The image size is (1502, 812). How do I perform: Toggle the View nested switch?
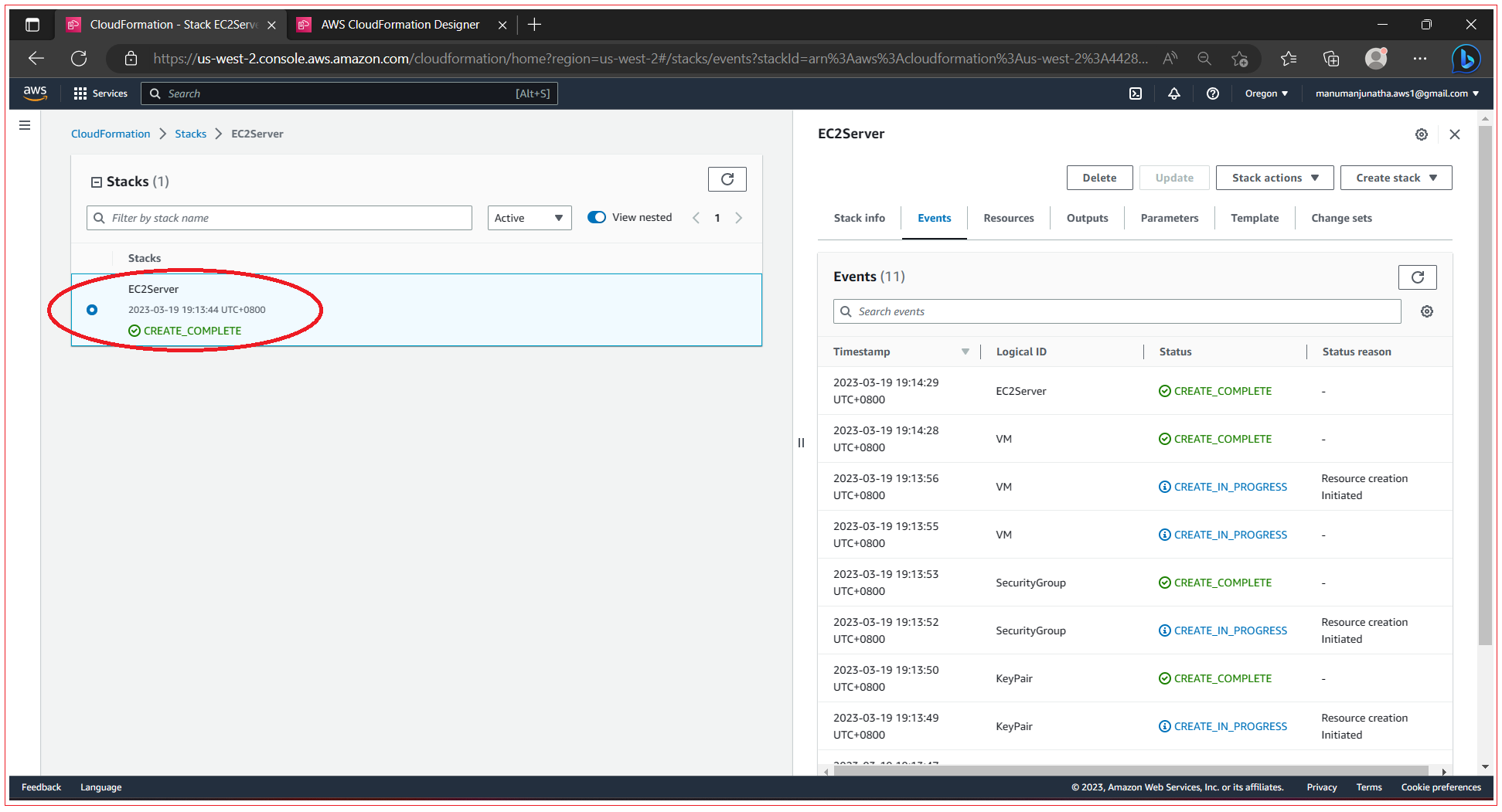(596, 218)
